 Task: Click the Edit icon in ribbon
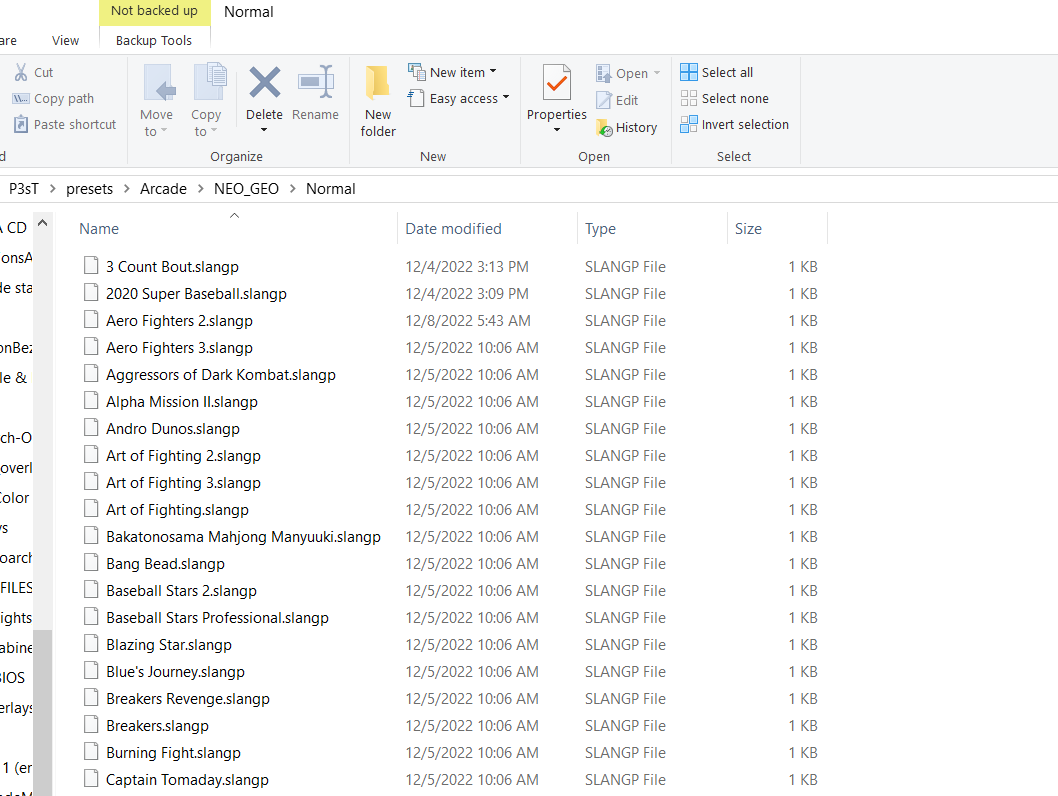(604, 100)
